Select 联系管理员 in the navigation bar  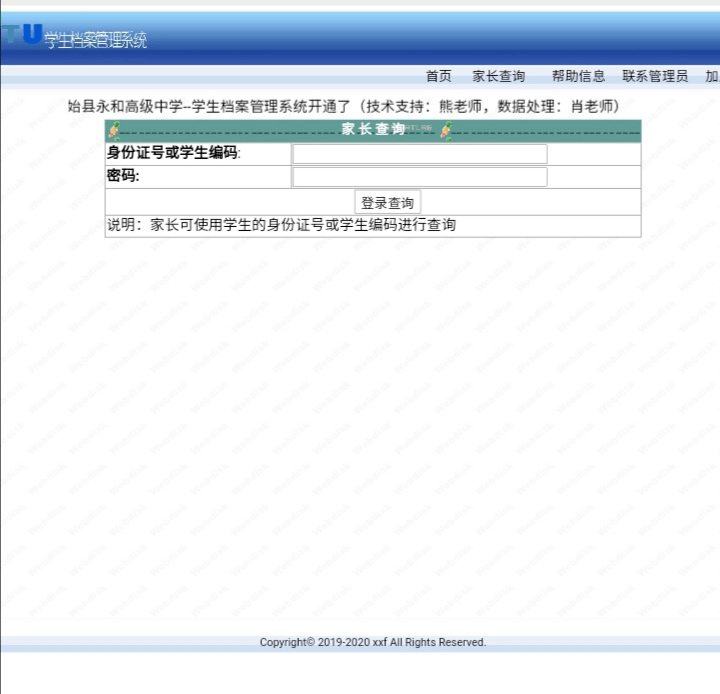coord(654,76)
